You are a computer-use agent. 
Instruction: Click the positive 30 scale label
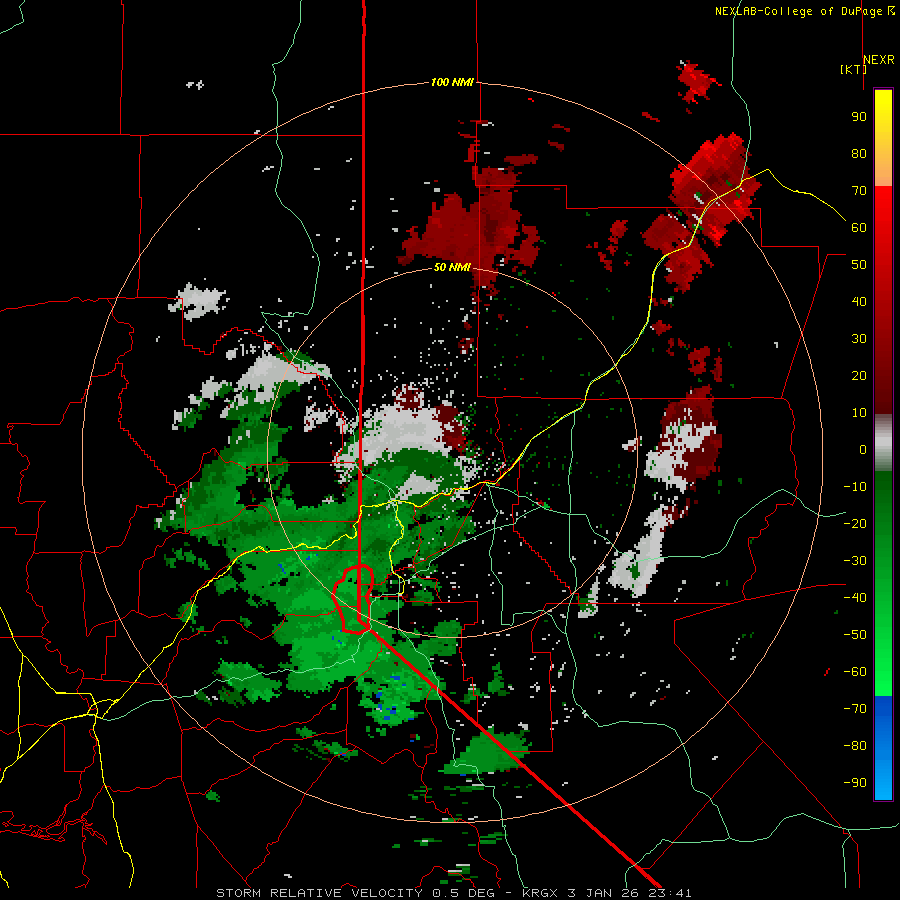pyautogui.click(x=859, y=339)
